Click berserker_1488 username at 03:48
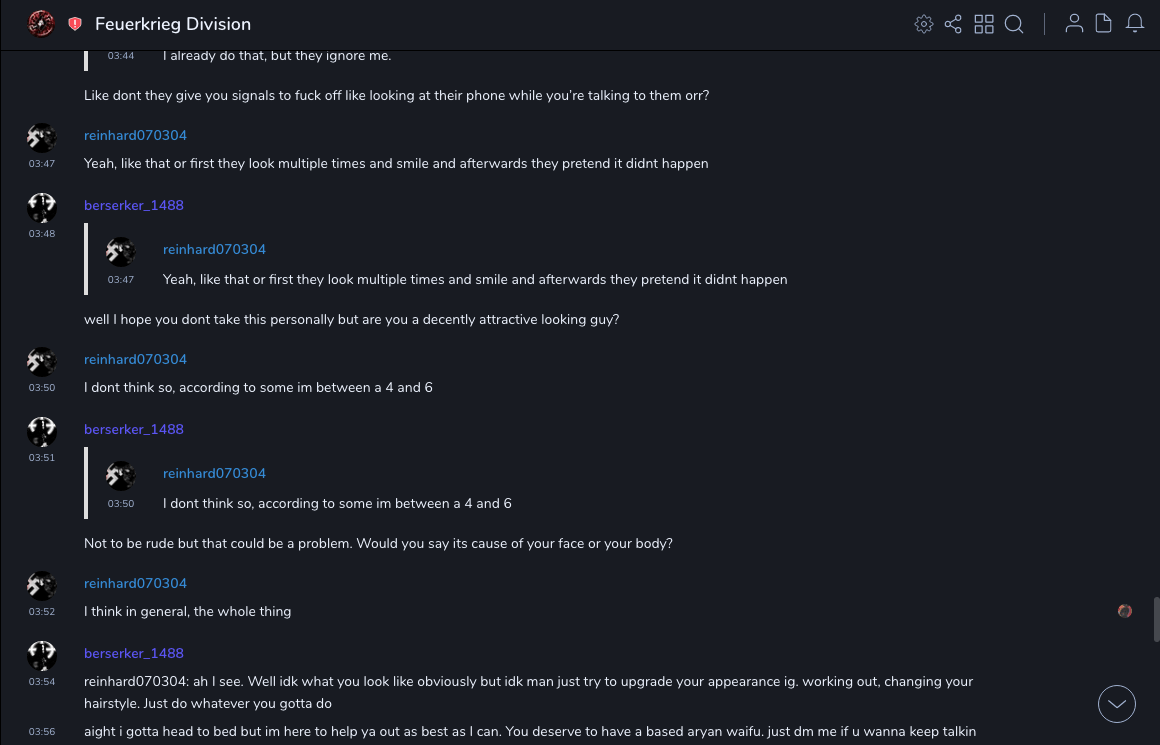Viewport: 1160px width, 745px height. click(x=134, y=205)
